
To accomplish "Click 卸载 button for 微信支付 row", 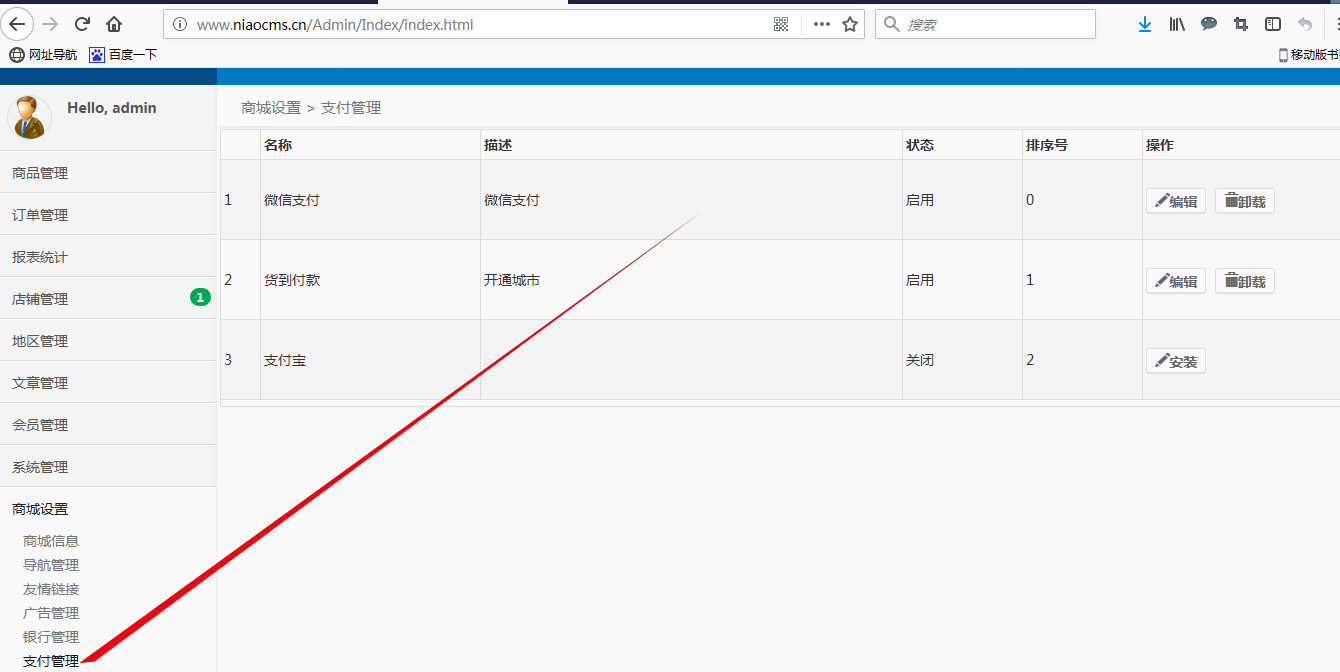I will coord(1245,201).
